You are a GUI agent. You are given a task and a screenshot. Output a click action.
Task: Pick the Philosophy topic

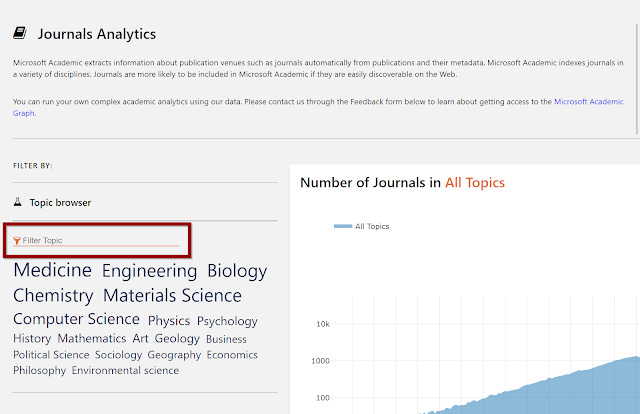tap(40, 371)
